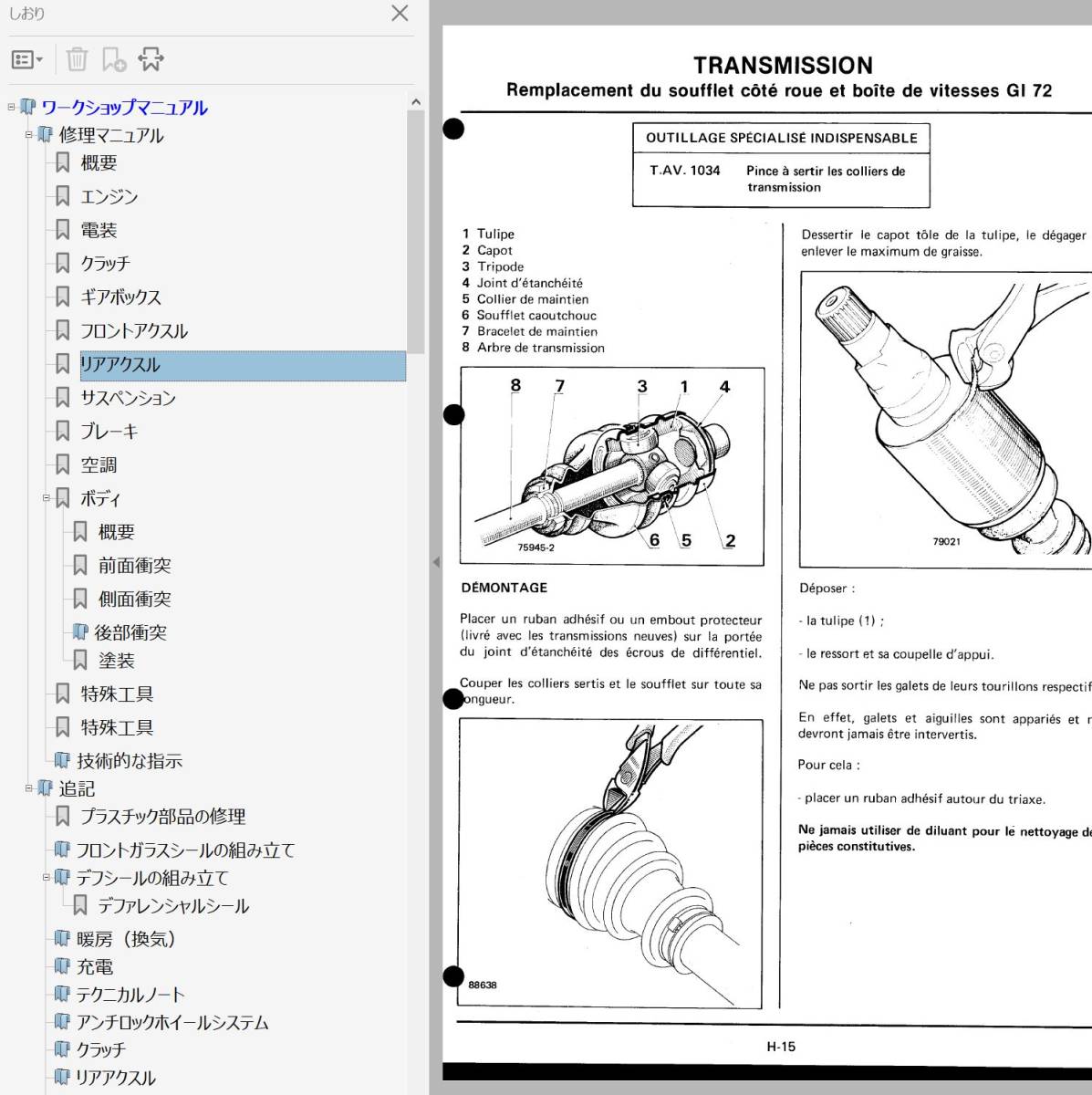The height and width of the screenshot is (1095, 1092).
Task: Open the ギアボックス bookmark
Action: [x=120, y=297]
